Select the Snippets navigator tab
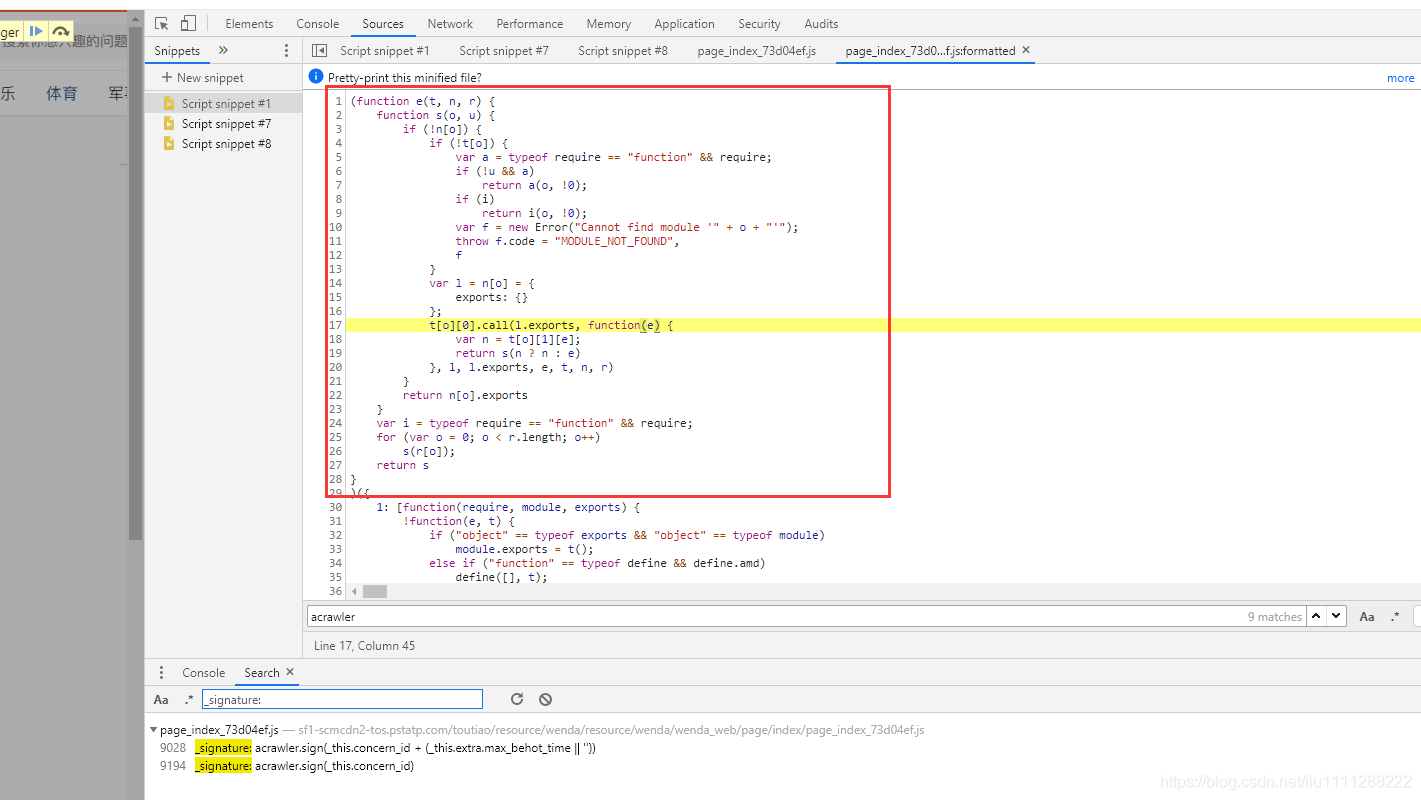 177,50
